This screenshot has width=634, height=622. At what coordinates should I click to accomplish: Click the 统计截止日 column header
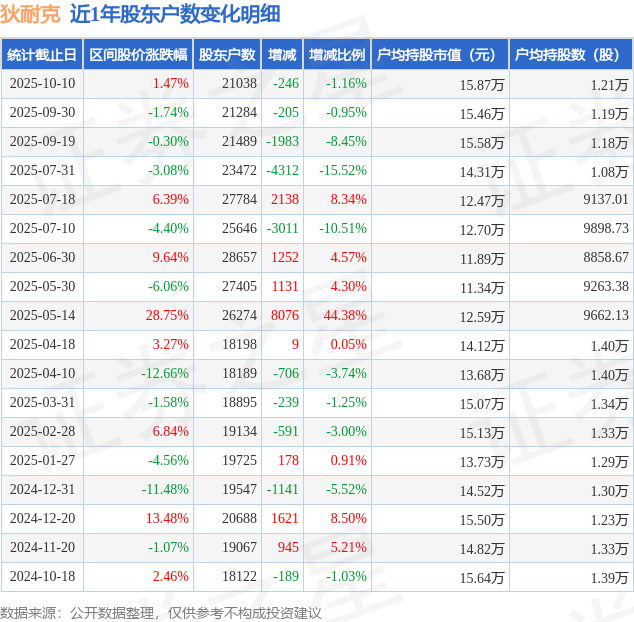point(41,55)
